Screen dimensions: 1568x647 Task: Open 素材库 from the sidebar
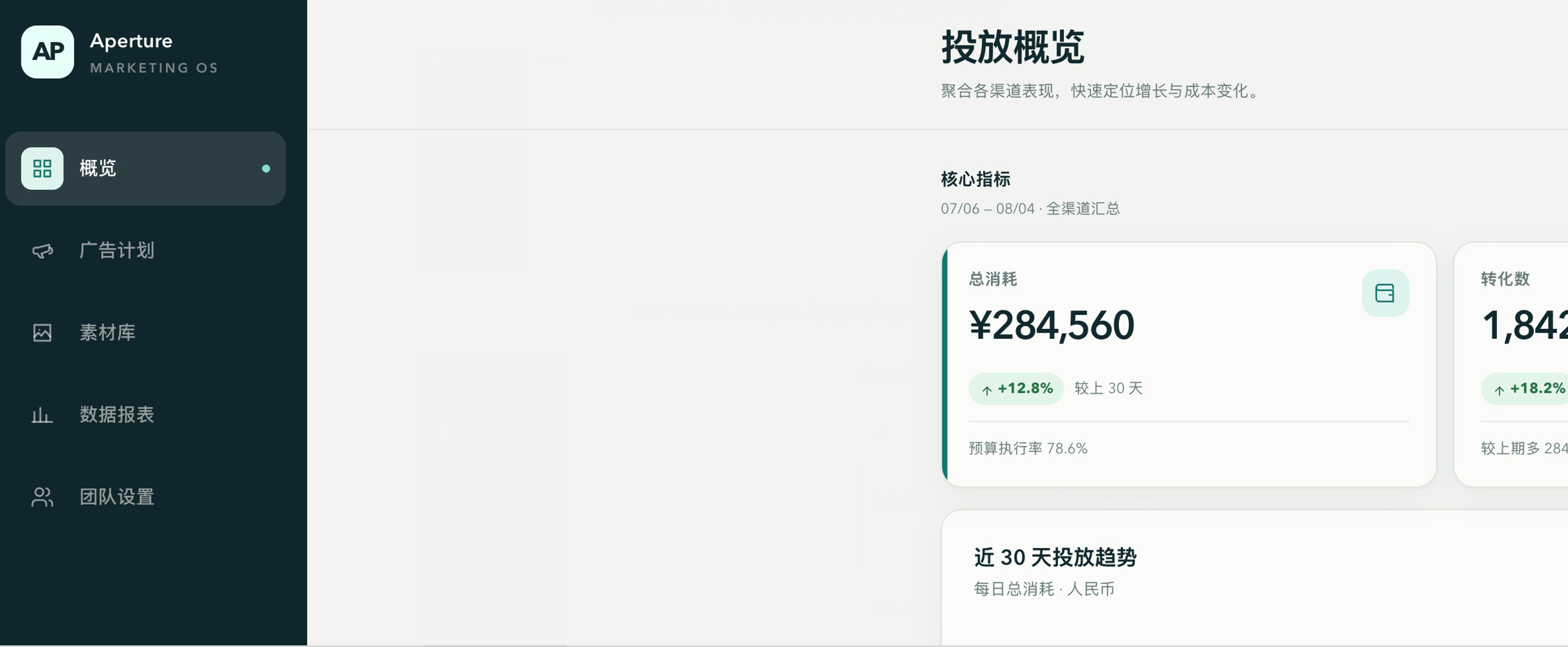(x=145, y=333)
